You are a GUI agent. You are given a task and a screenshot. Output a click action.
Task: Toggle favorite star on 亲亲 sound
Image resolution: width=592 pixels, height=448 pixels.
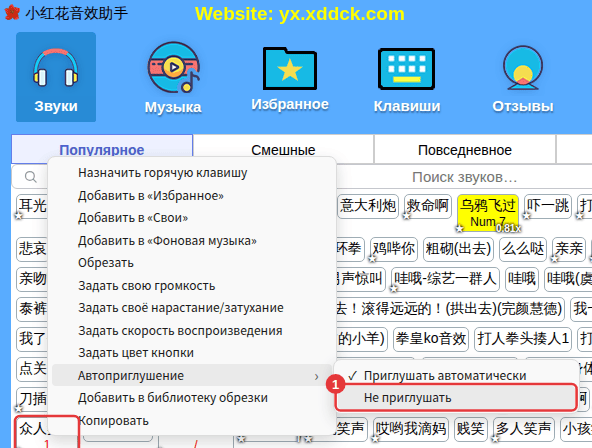pyautogui.click(x=555, y=259)
